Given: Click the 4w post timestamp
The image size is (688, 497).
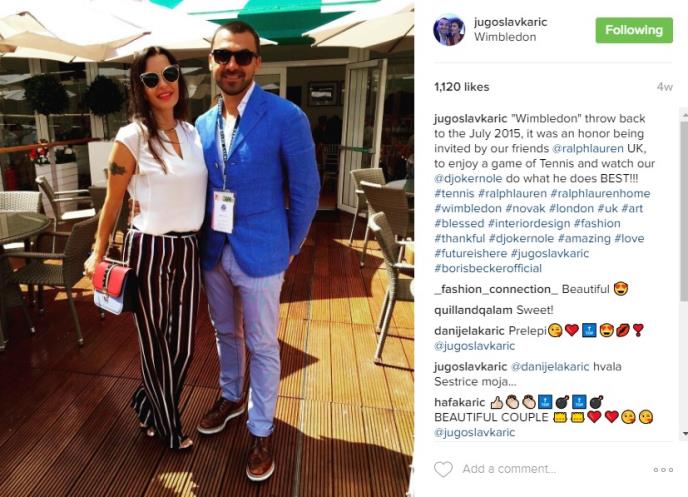Looking at the screenshot, I should [x=664, y=87].
